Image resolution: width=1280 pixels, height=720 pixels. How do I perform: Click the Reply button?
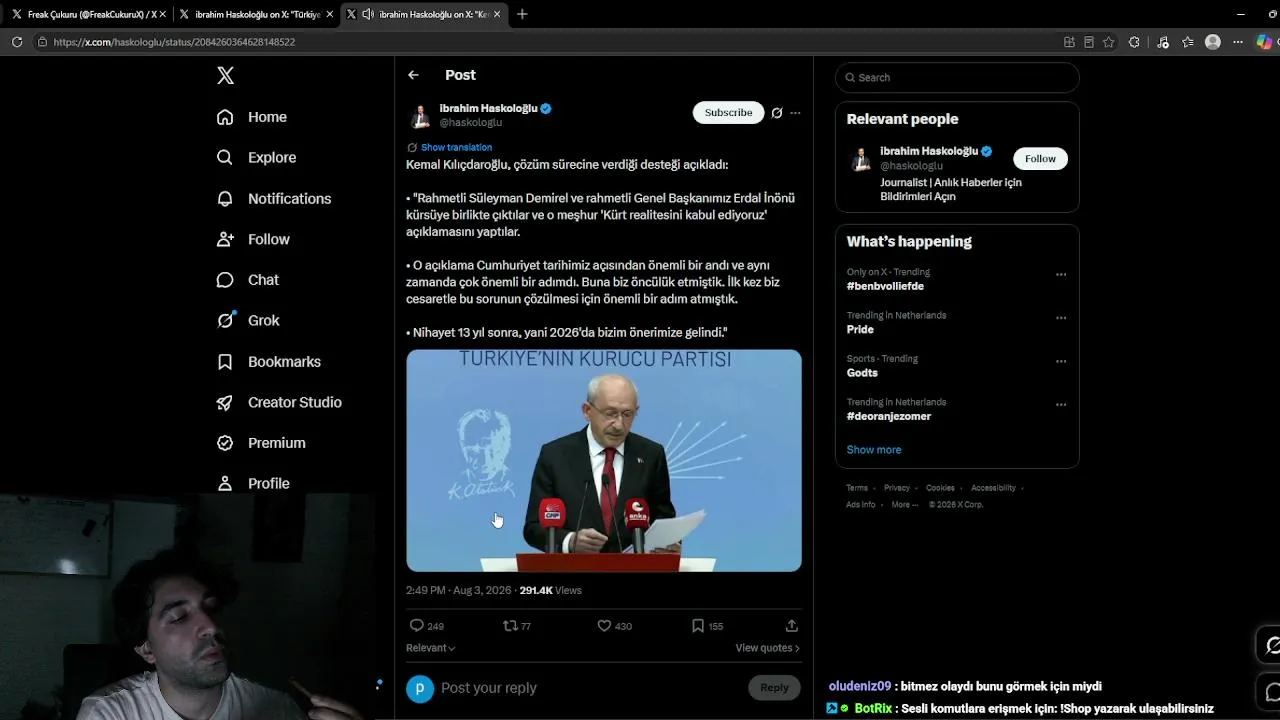(x=774, y=687)
